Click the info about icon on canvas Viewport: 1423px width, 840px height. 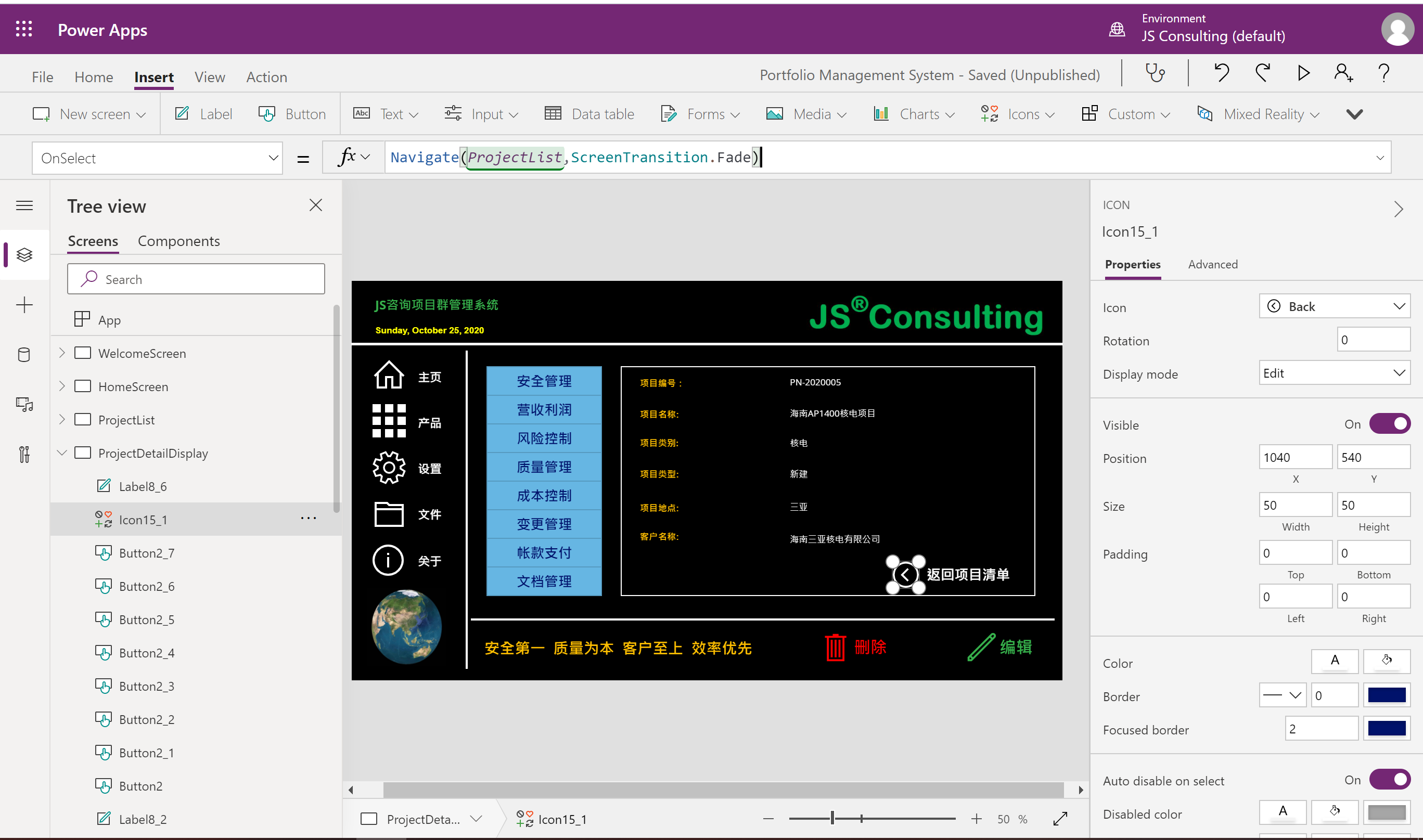click(388, 560)
